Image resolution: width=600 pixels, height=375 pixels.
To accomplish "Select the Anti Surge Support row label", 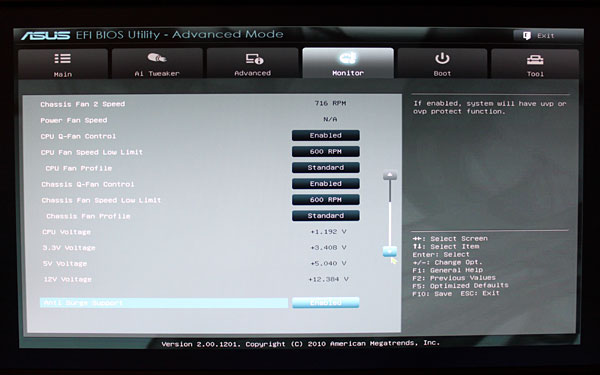I will tap(83, 303).
